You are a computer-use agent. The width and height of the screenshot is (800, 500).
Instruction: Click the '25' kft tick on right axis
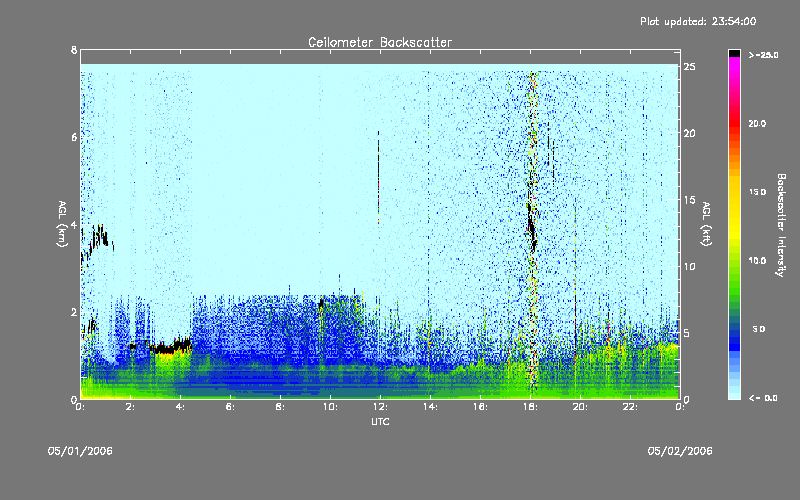click(689, 67)
